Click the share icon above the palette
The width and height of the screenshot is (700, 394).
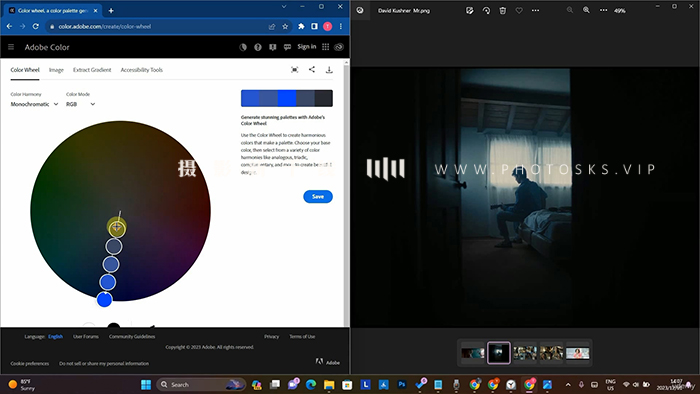click(312, 70)
